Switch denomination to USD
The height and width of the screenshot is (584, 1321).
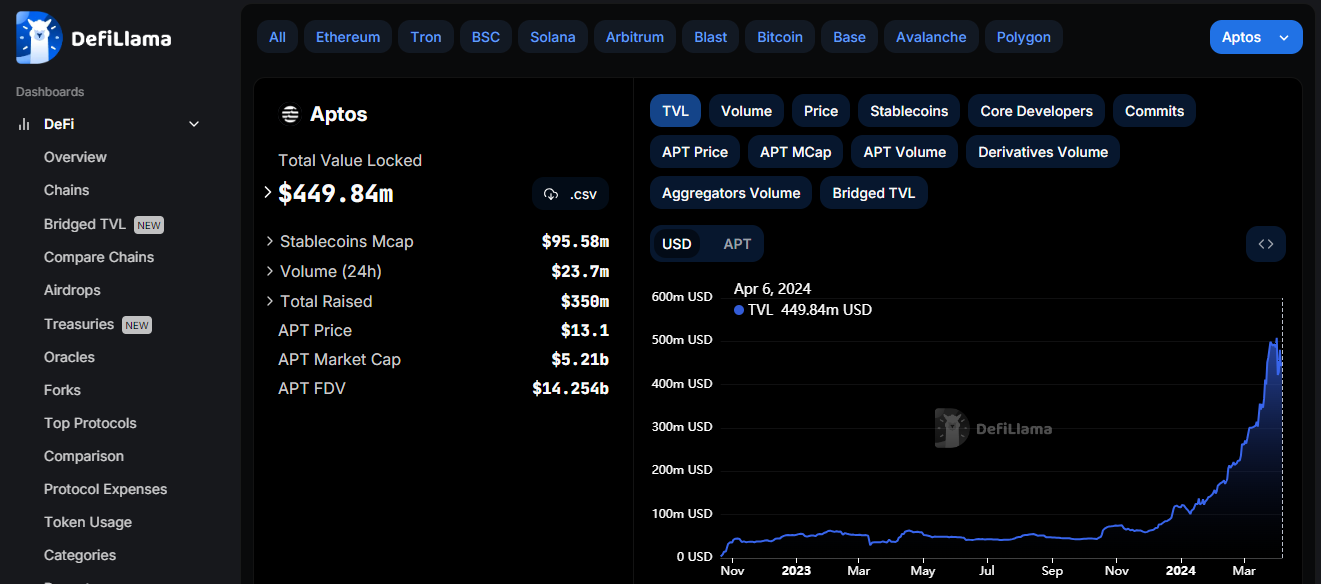[677, 244]
